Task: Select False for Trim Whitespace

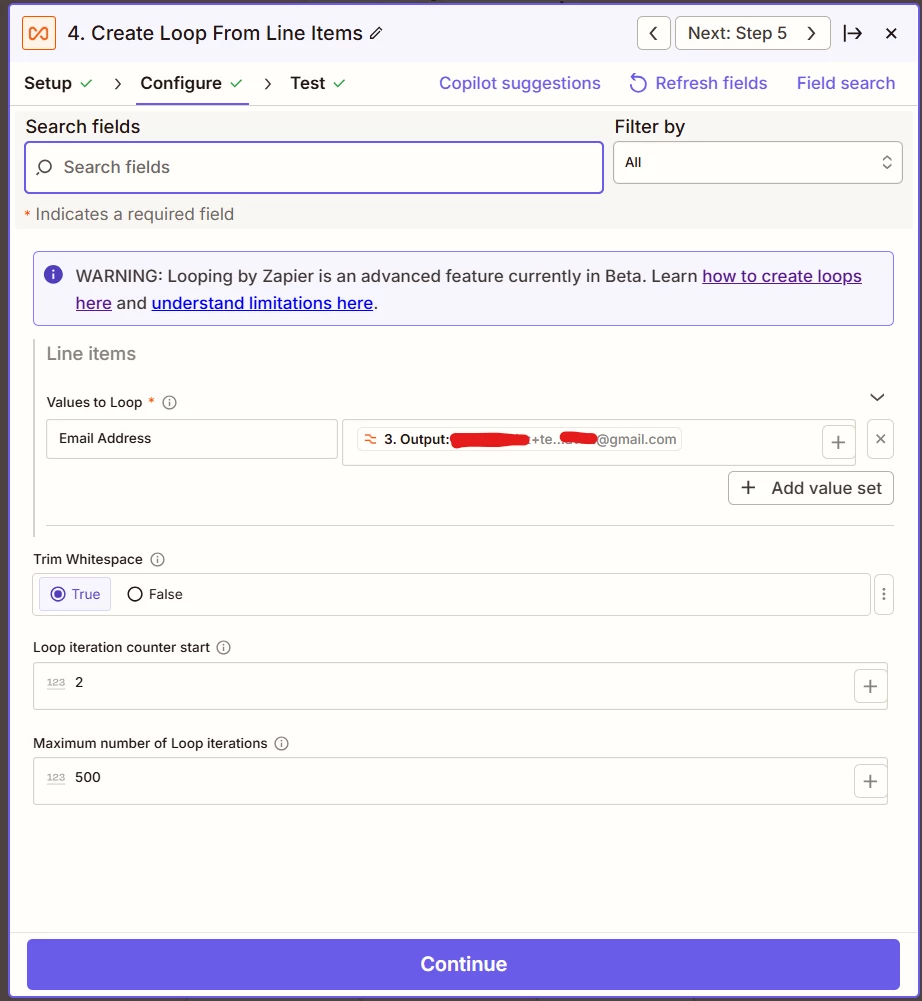Action: tap(155, 594)
